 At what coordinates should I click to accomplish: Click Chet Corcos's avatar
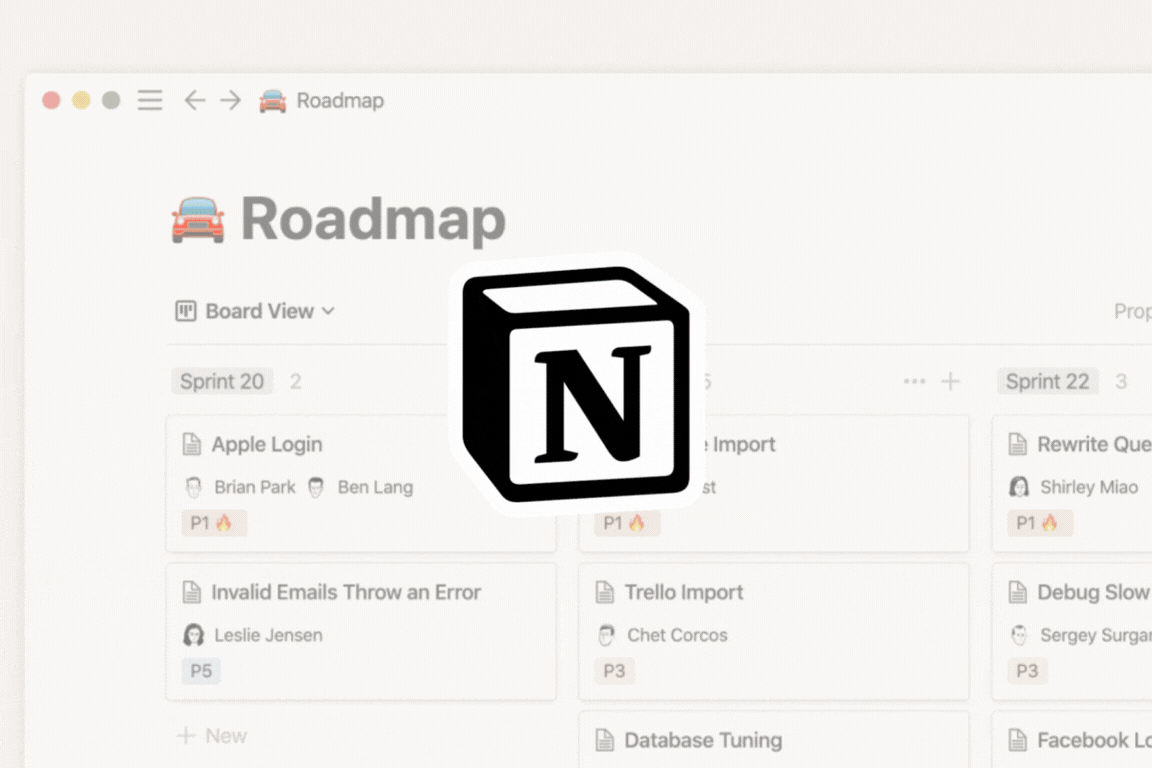point(607,635)
